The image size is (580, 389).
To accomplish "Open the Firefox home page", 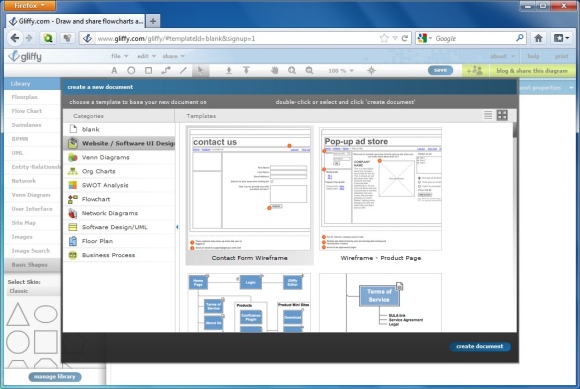I will [538, 38].
